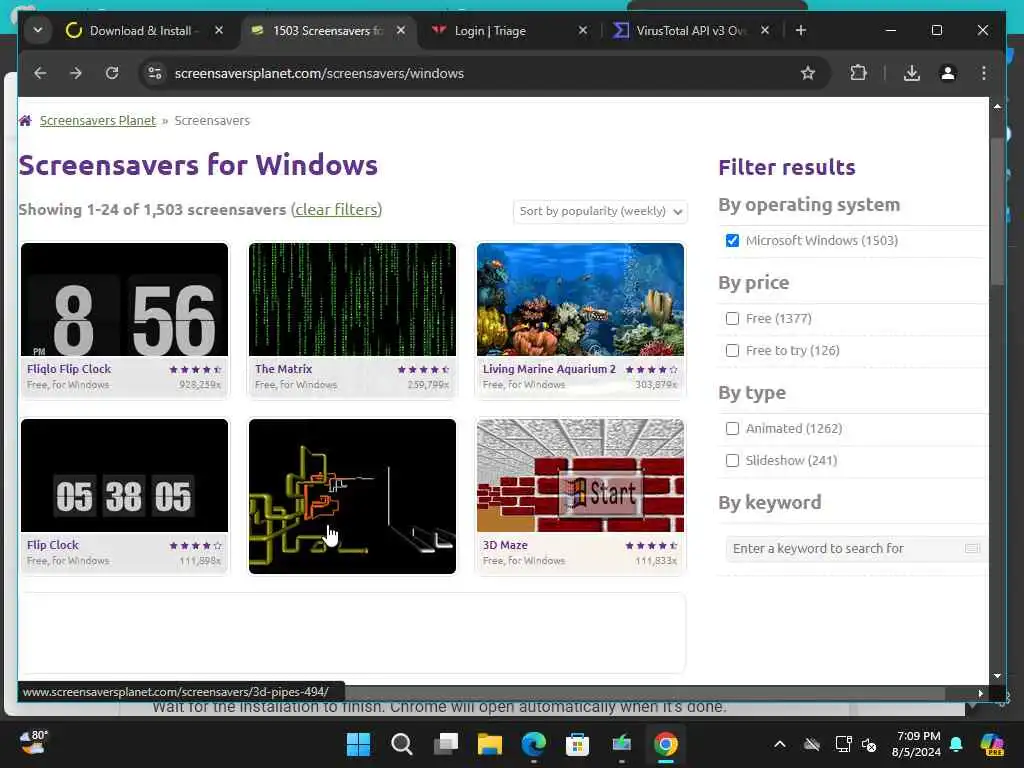This screenshot has height=768, width=1024.
Task: Open Task View on taskbar
Action: point(446,744)
